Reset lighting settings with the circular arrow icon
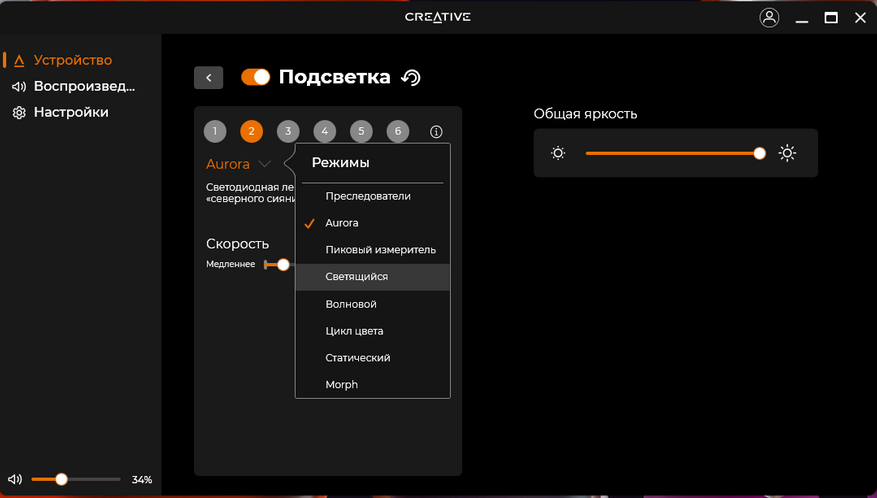 pyautogui.click(x=411, y=78)
